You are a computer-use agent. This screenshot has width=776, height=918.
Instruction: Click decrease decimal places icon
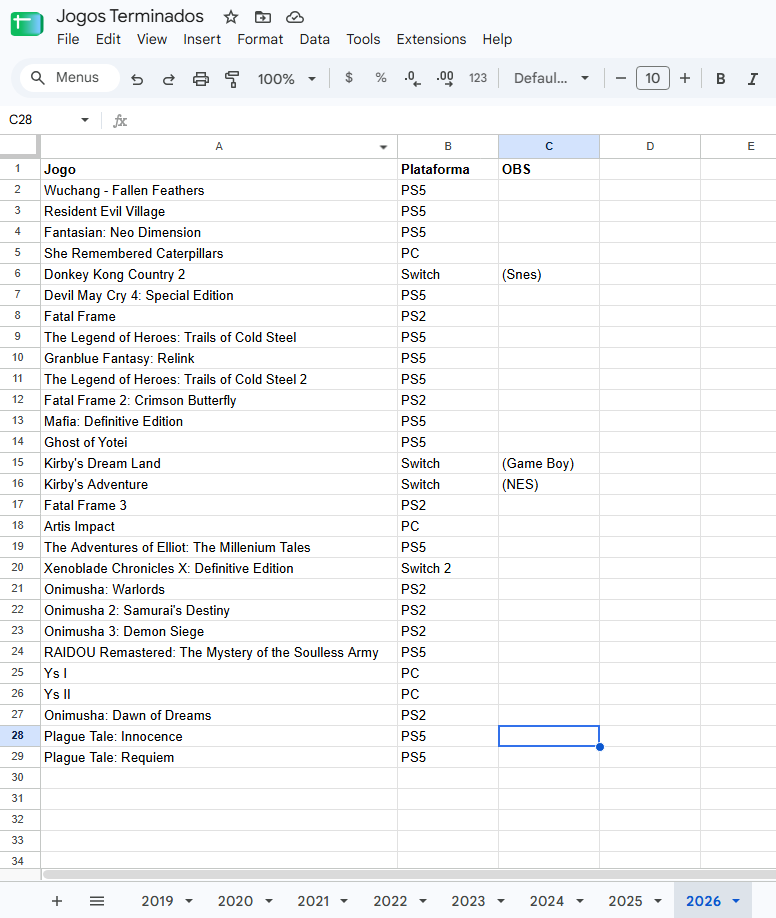point(412,78)
